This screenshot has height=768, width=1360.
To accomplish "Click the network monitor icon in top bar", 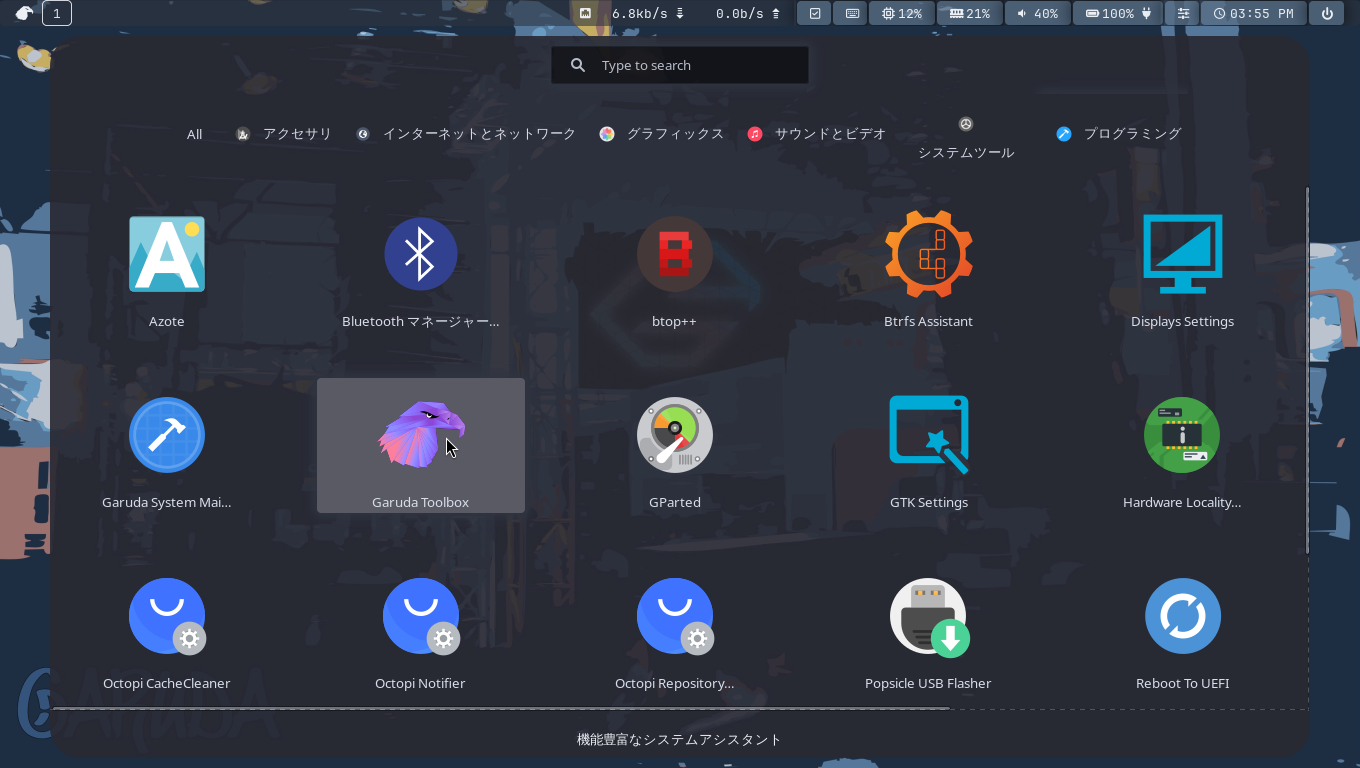I will click(586, 13).
